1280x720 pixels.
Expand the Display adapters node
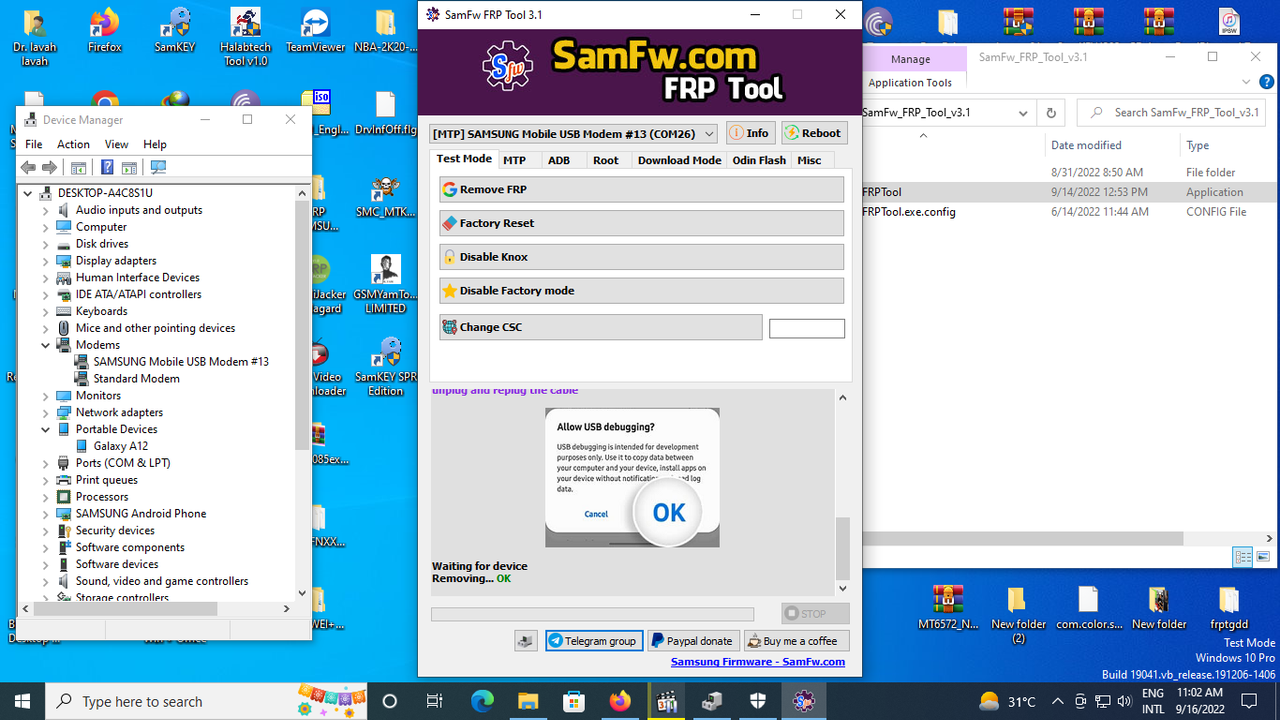pyautogui.click(x=46, y=261)
